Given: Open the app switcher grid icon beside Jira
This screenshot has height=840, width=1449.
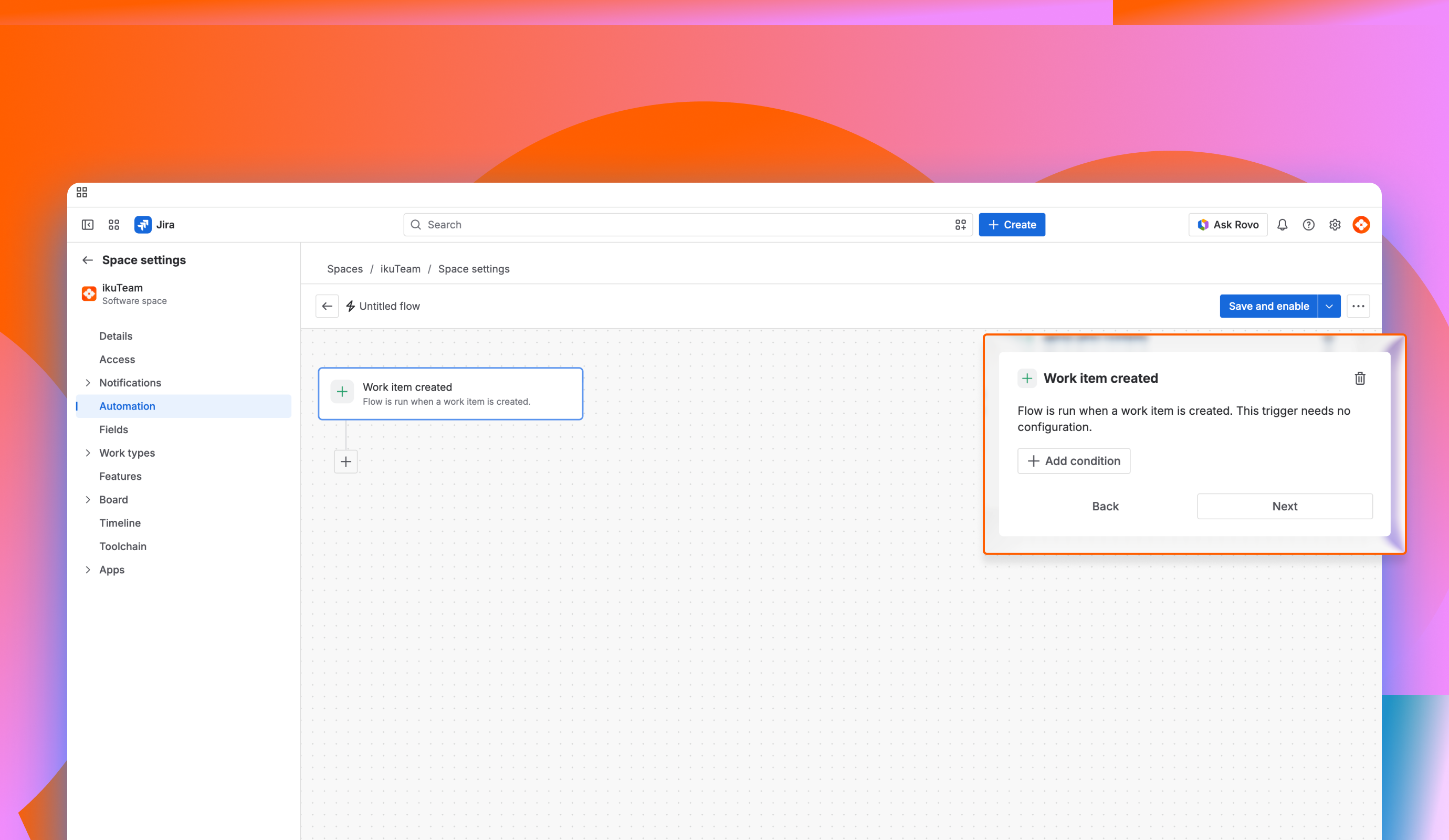Looking at the screenshot, I should [x=114, y=225].
